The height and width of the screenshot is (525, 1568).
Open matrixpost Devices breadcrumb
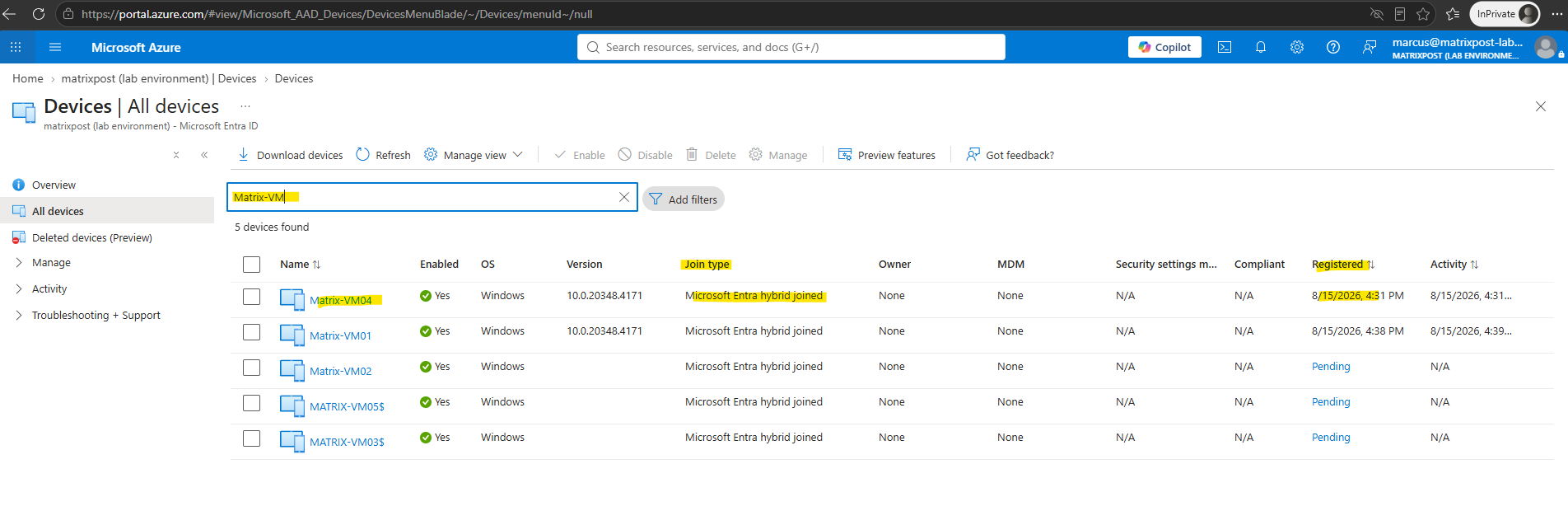pos(159,78)
